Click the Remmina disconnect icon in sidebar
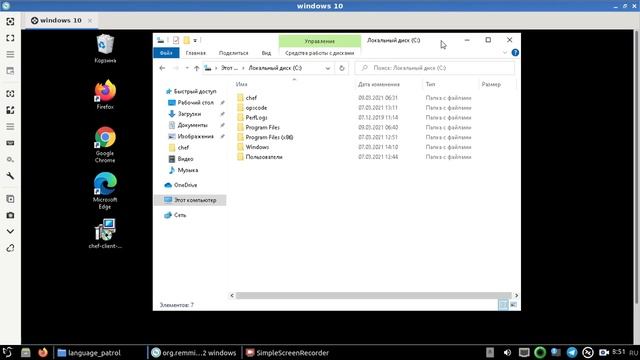 click(10, 248)
